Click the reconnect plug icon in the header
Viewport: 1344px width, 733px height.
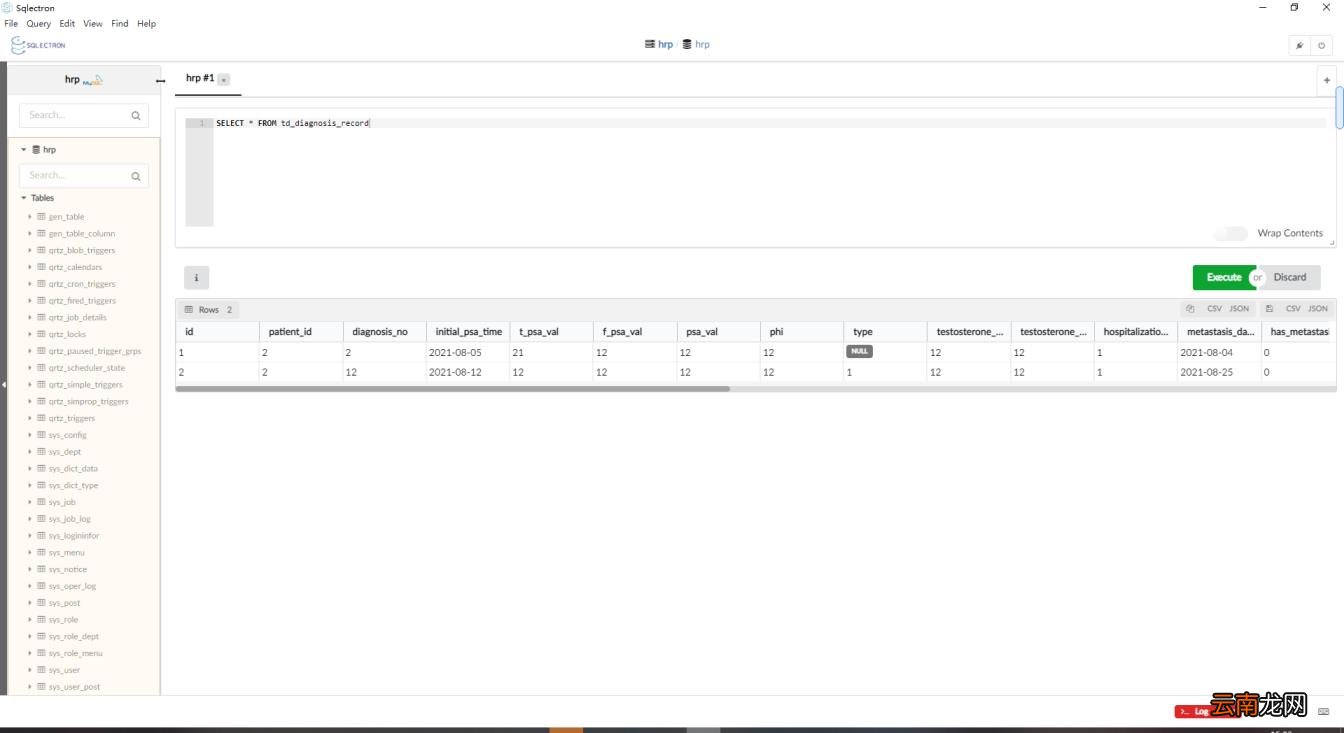[x=1299, y=45]
